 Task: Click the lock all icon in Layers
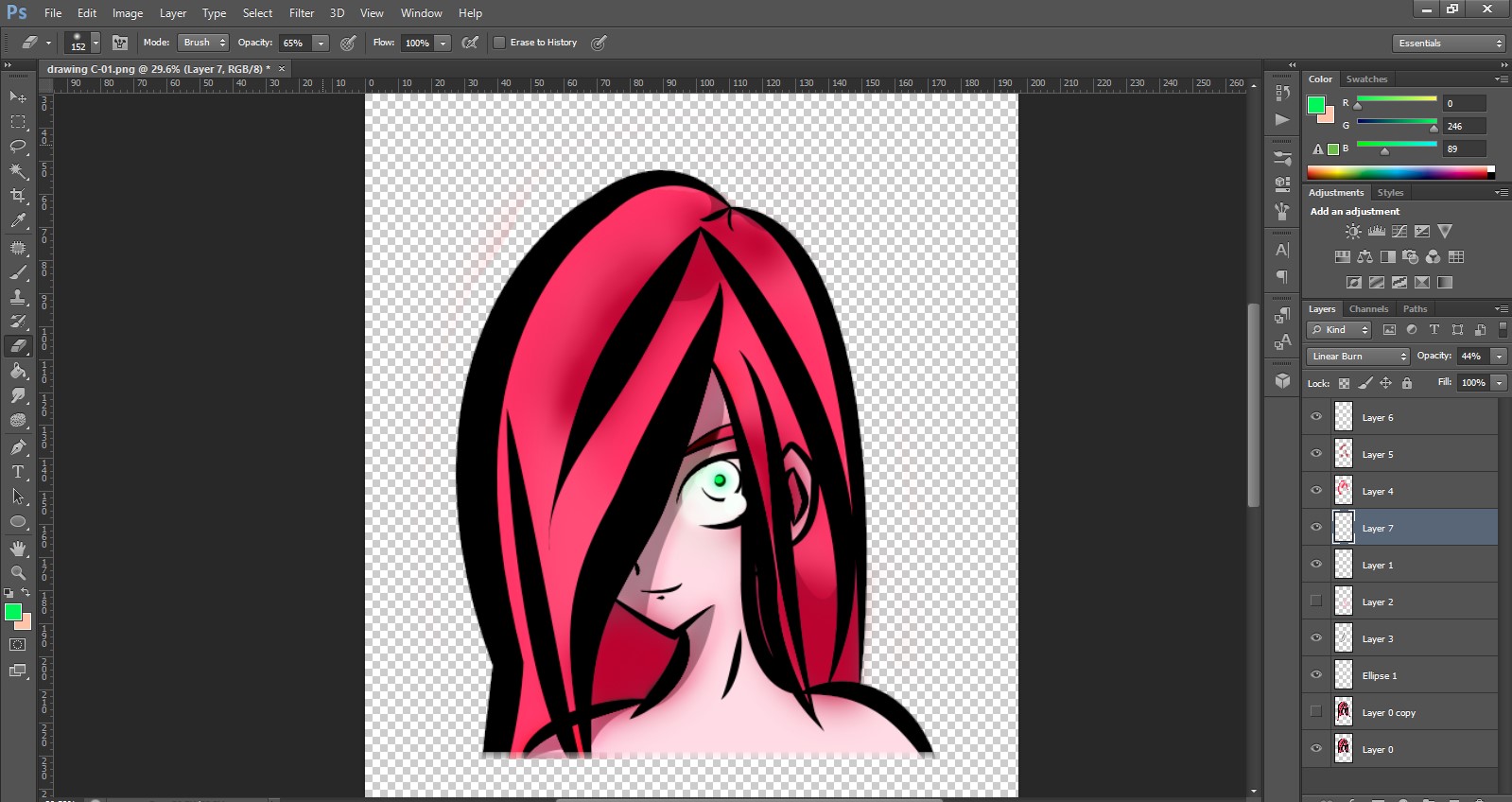tap(1407, 383)
